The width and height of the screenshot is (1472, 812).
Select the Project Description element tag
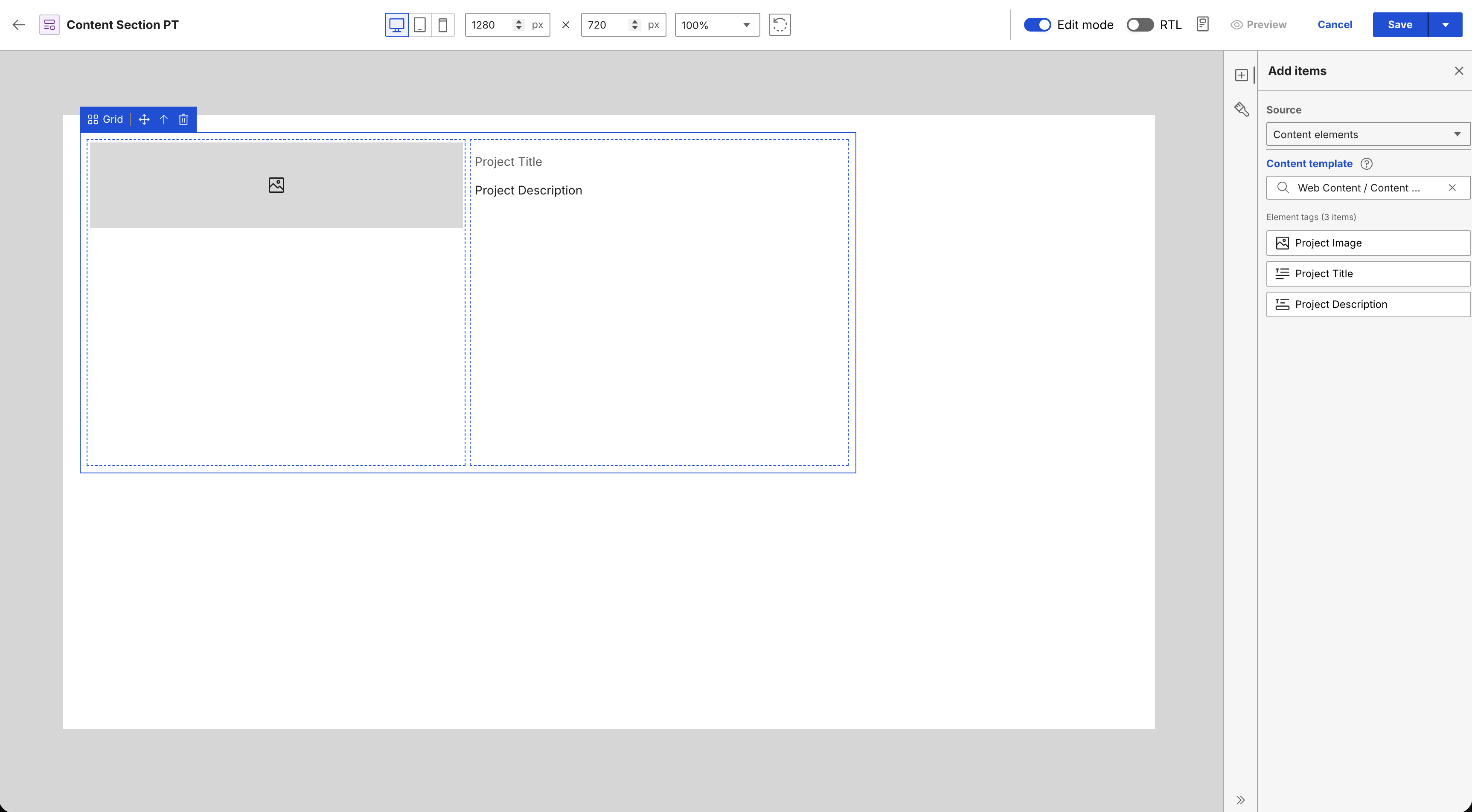(x=1368, y=304)
